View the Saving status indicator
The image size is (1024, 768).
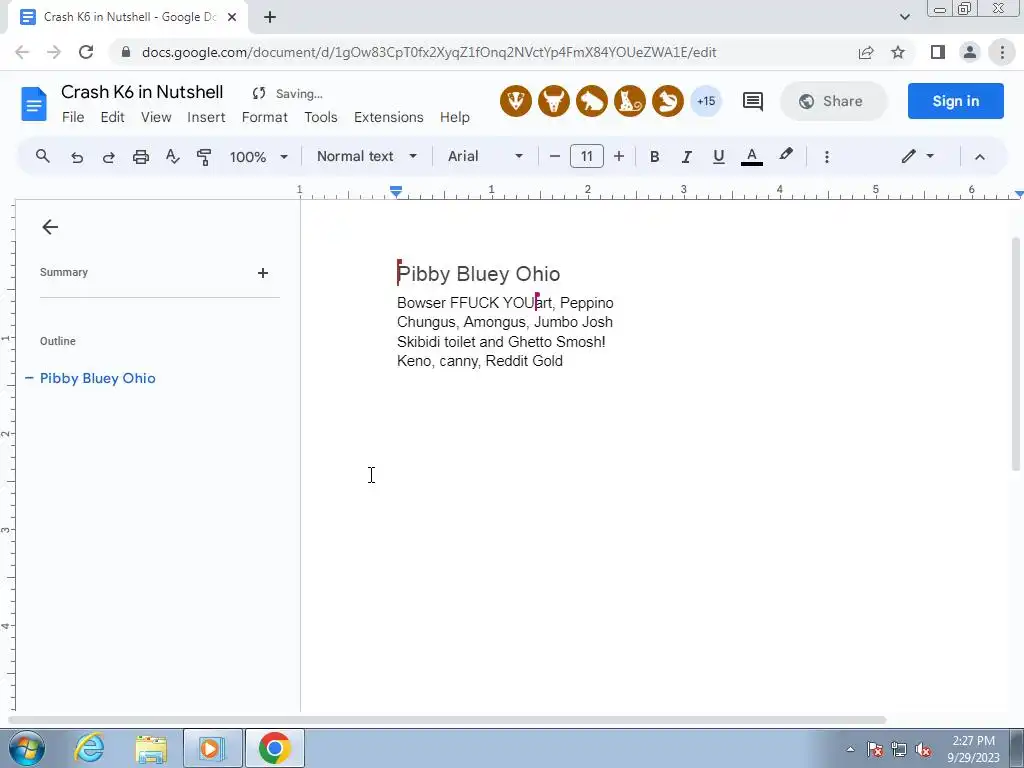tap(287, 94)
